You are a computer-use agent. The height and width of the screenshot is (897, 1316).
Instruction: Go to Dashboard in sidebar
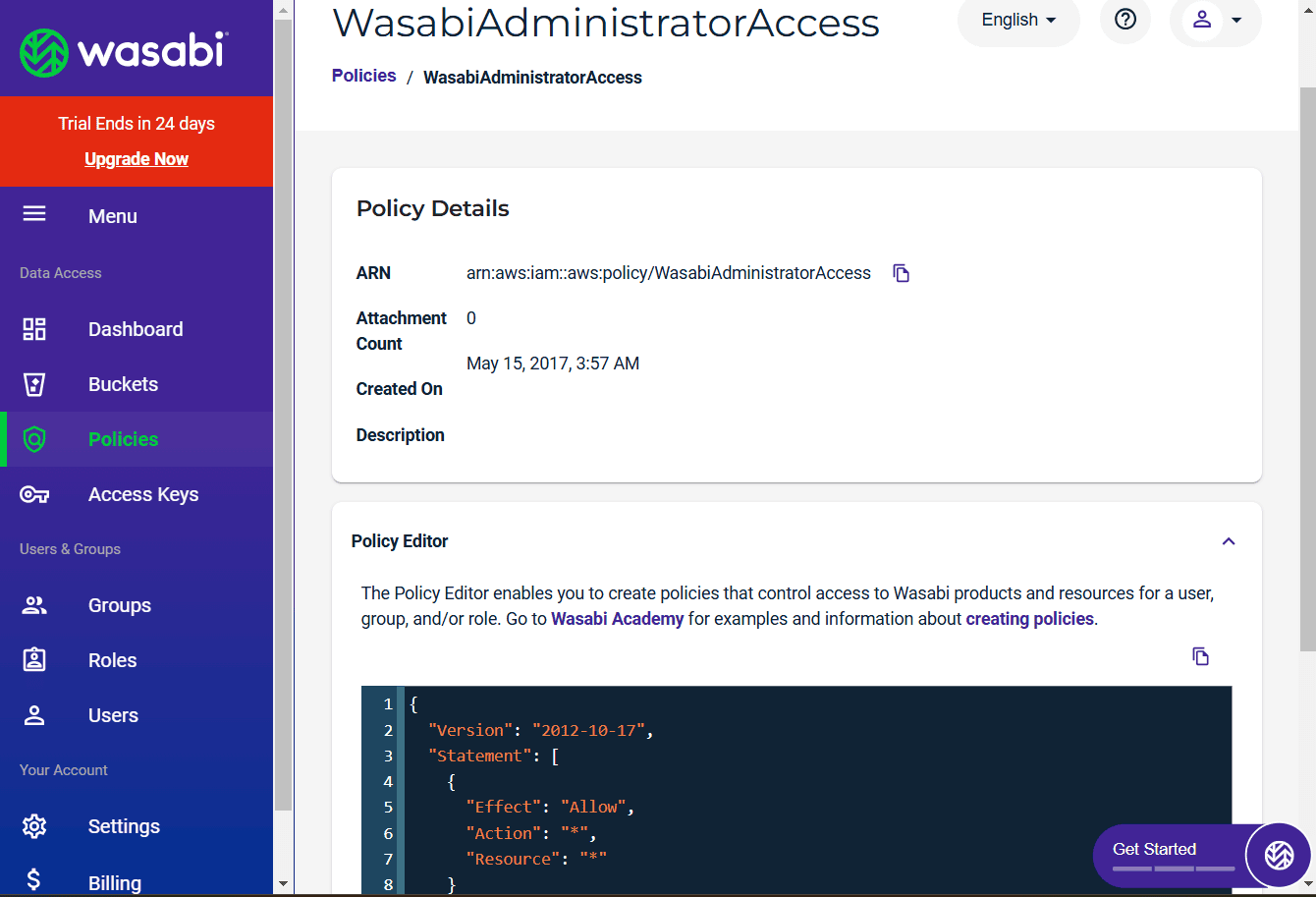(x=136, y=329)
